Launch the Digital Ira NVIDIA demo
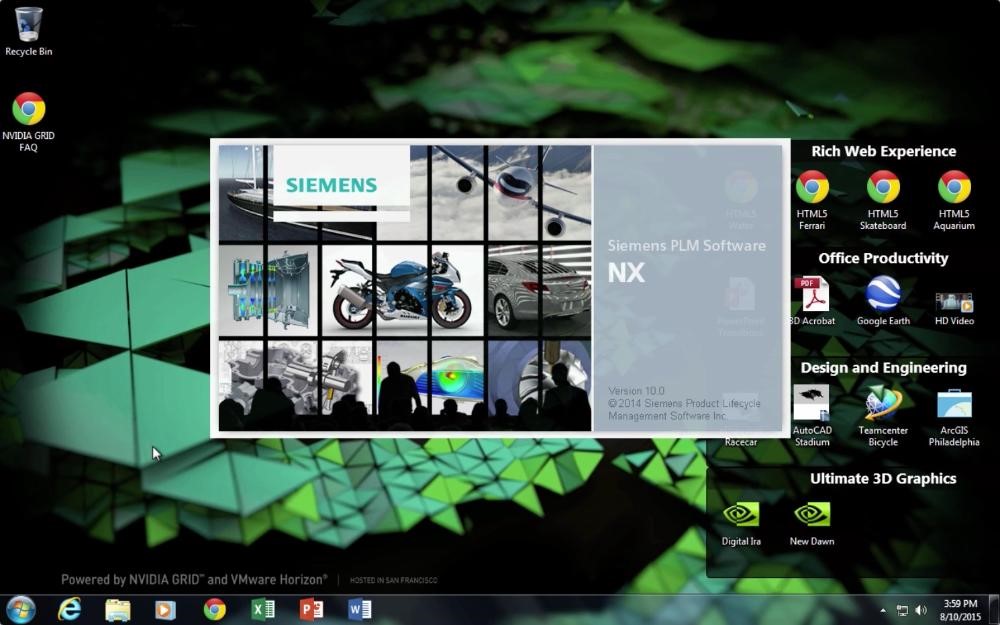Screen dimensions: 1000x625 pyautogui.click(x=741, y=524)
